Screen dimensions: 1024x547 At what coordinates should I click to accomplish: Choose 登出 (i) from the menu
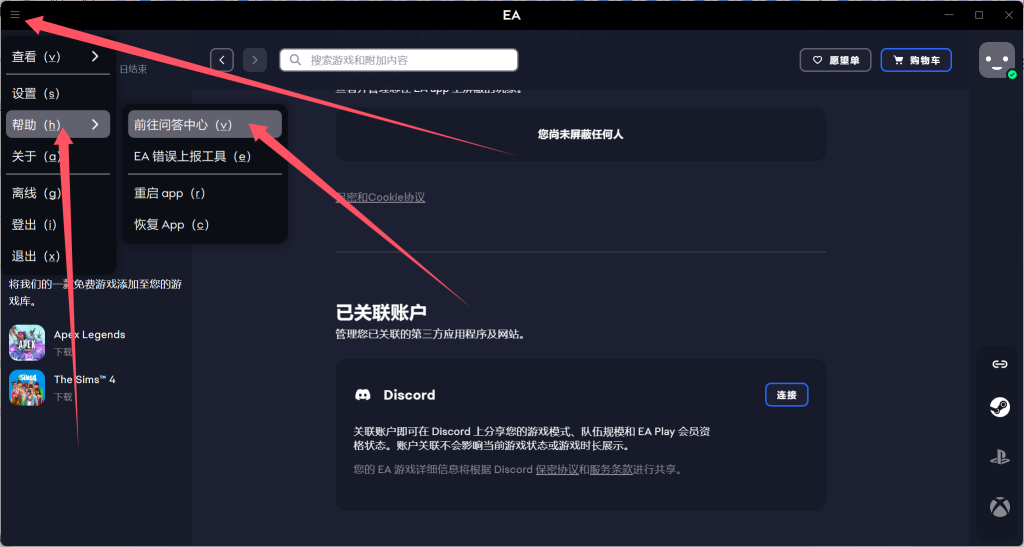click(58, 225)
